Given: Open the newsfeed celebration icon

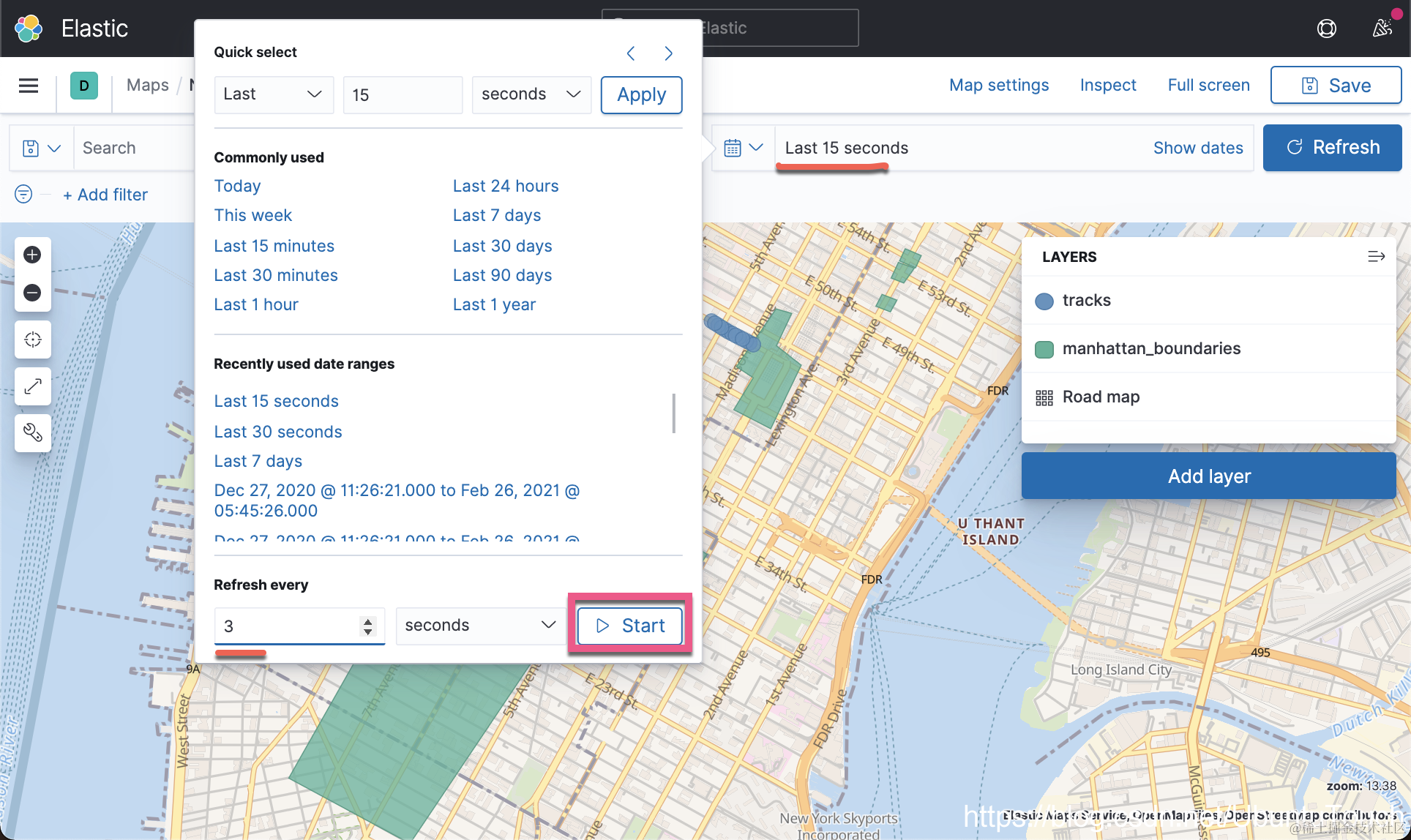Looking at the screenshot, I should (x=1382, y=29).
